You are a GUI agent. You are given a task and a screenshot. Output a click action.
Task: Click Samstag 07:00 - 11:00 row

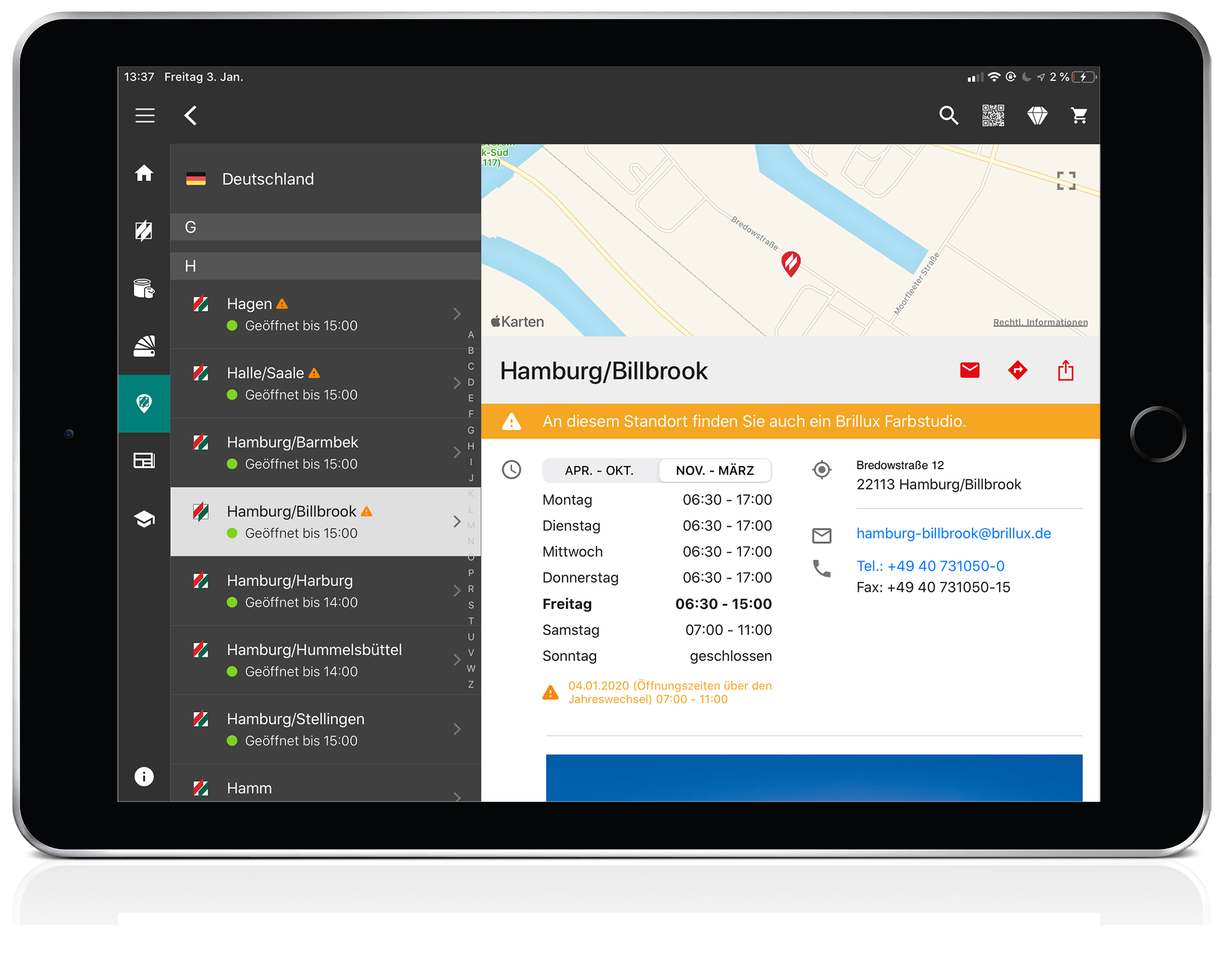[657, 630]
